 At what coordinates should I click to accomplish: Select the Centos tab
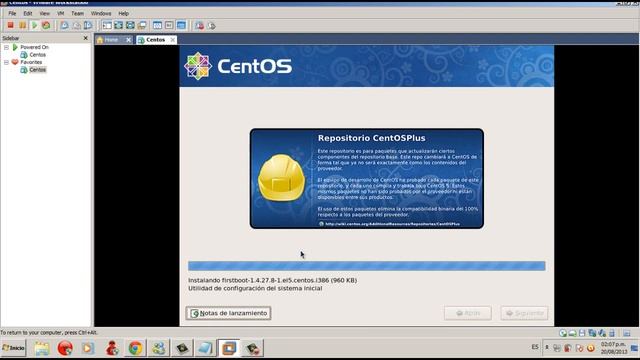pos(155,40)
